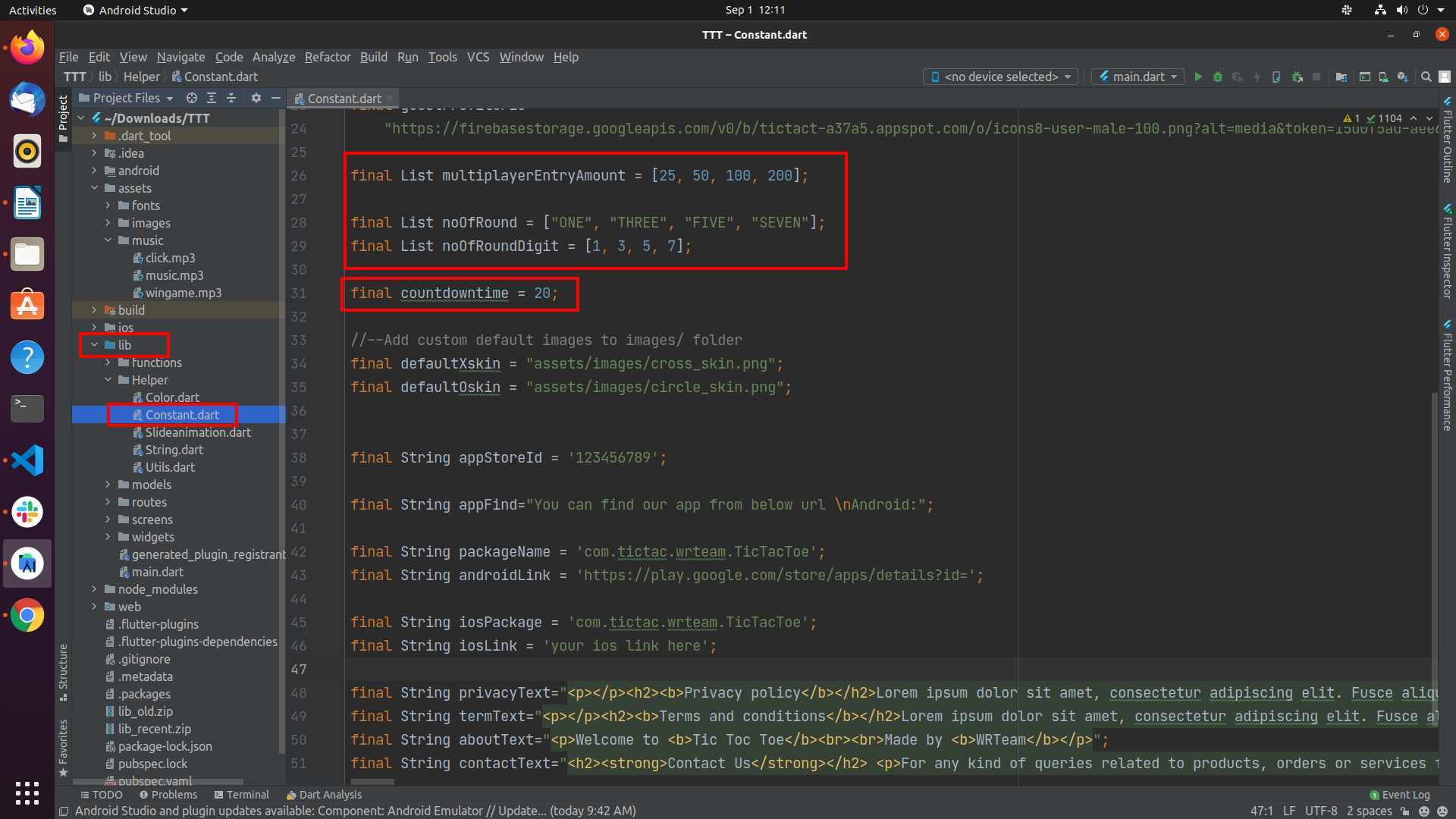The width and height of the screenshot is (1456, 819).
Task: Click the Flutter attach phone icon
Action: point(1277,77)
